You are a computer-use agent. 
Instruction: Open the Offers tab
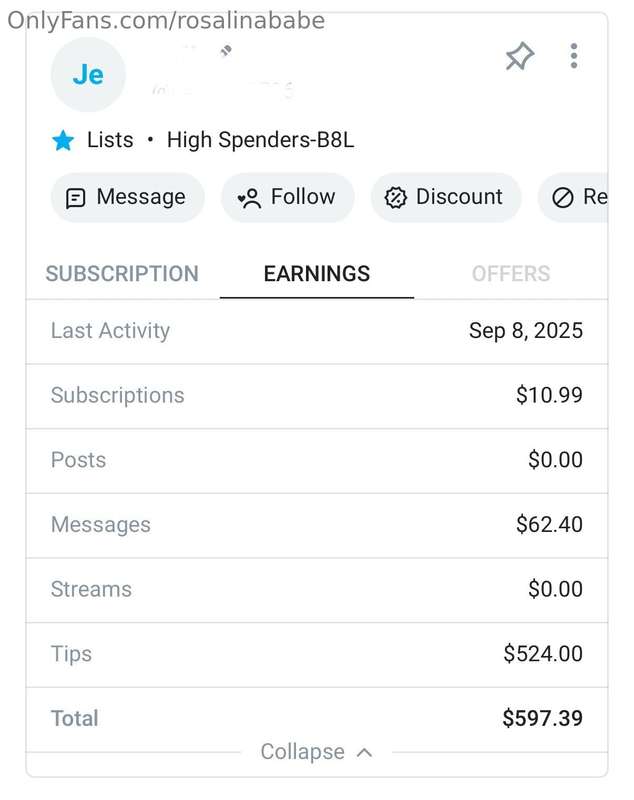pyautogui.click(x=511, y=274)
